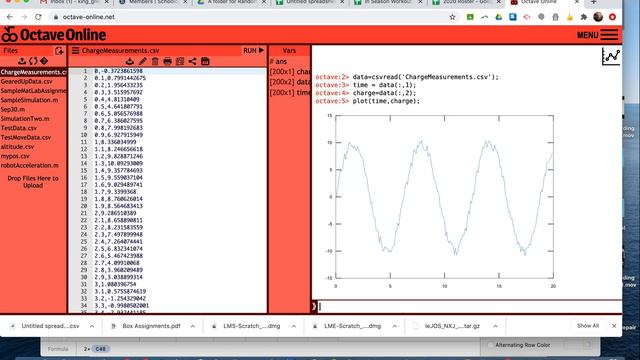Open TestMoveData.csv file
This screenshot has height=360, width=640.
[26, 138]
